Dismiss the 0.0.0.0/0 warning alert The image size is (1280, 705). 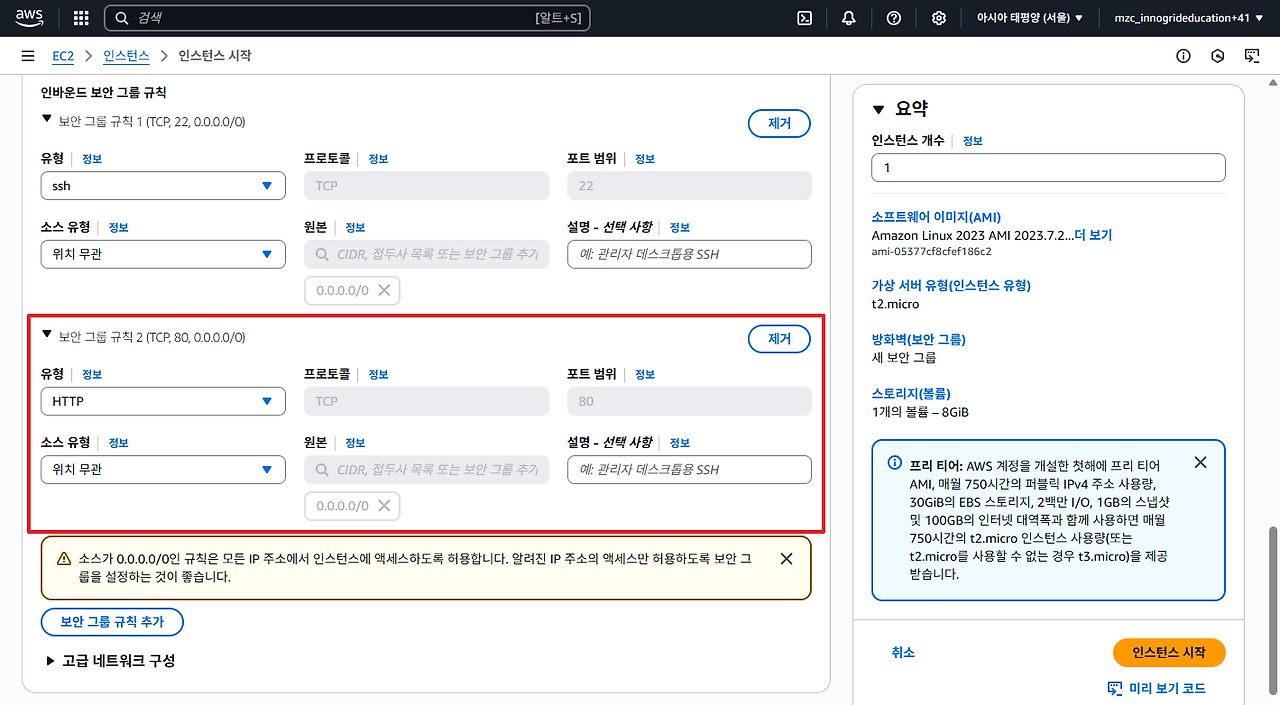786,559
